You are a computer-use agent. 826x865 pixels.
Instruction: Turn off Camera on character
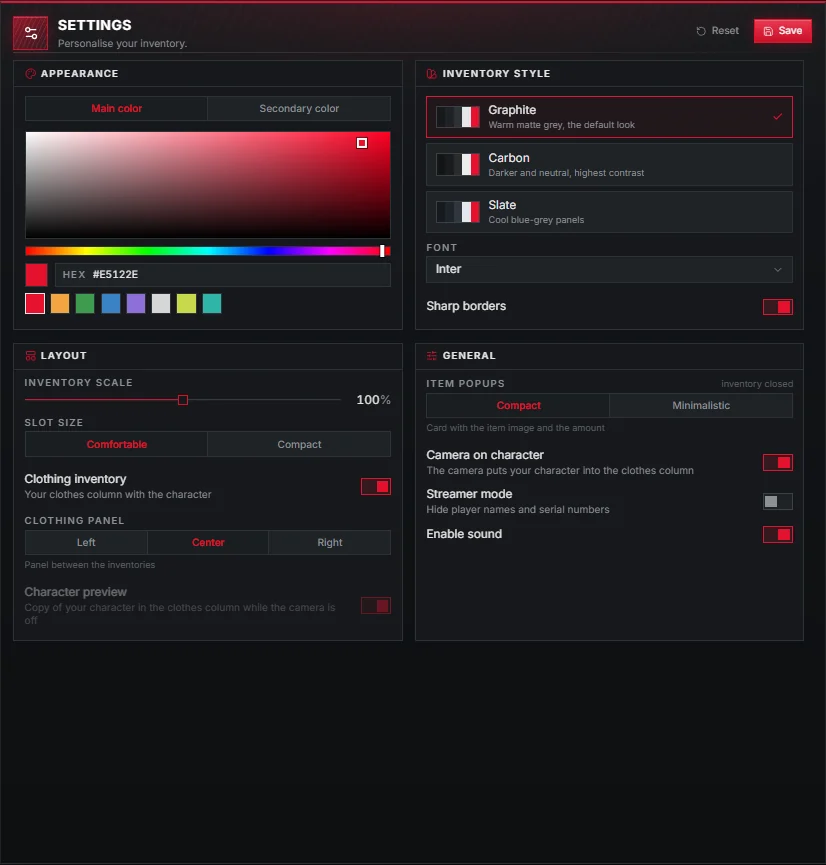(777, 462)
